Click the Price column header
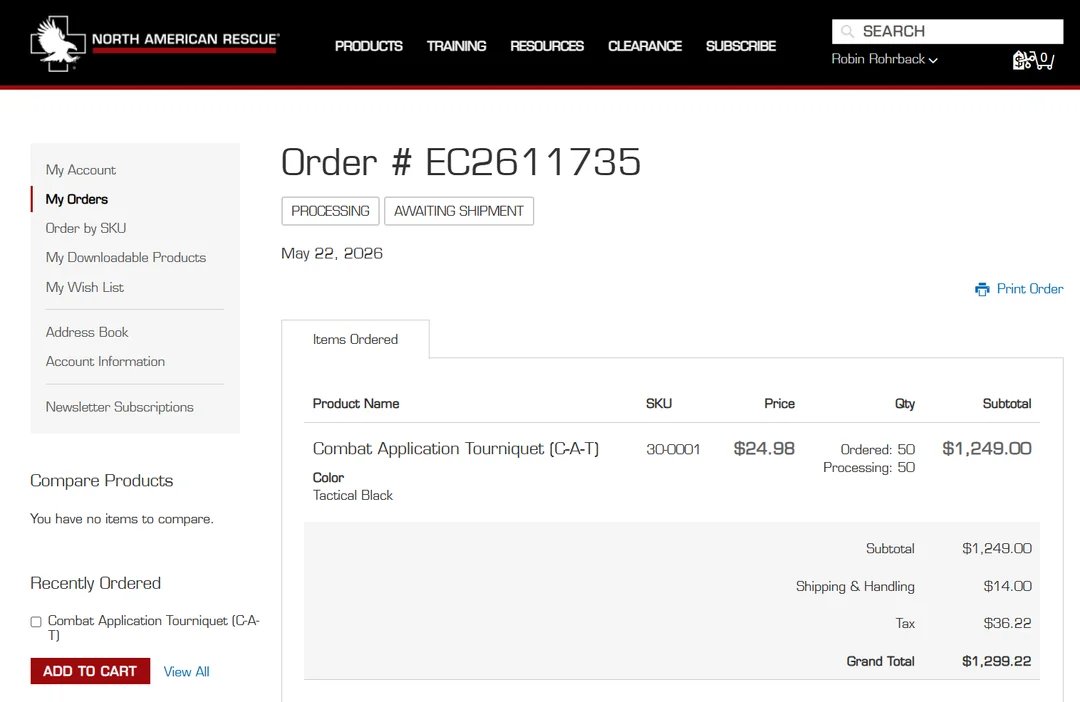This screenshot has height=702, width=1080. (779, 404)
